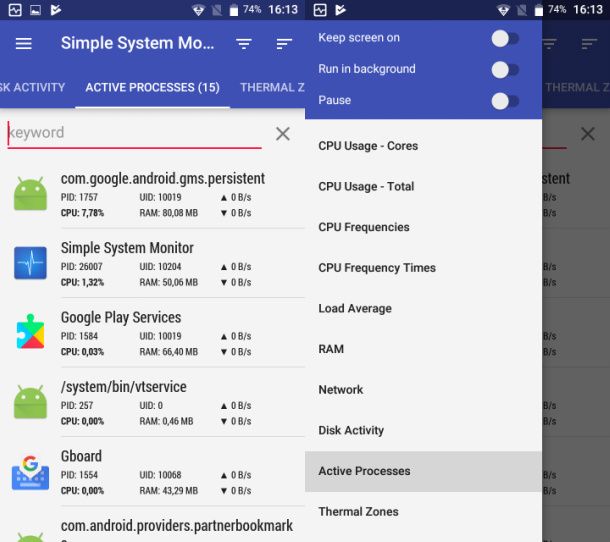Tap RAM: 66,40 MB value
610x542 pixels.
point(168,352)
